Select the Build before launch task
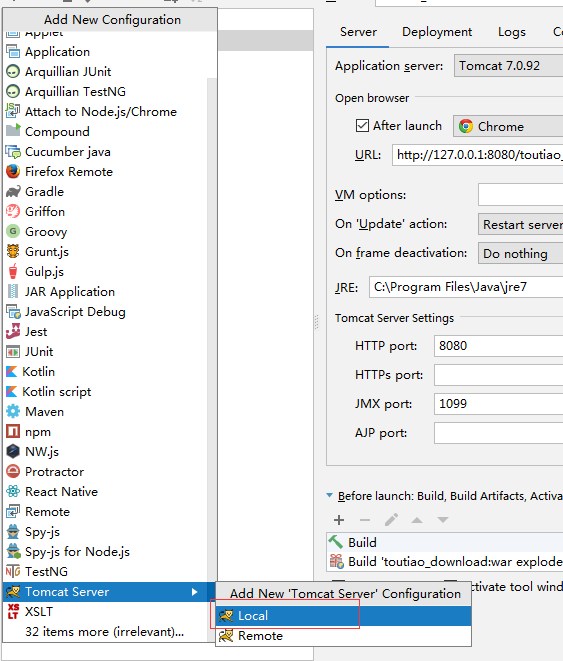563x661 pixels. pos(445,542)
